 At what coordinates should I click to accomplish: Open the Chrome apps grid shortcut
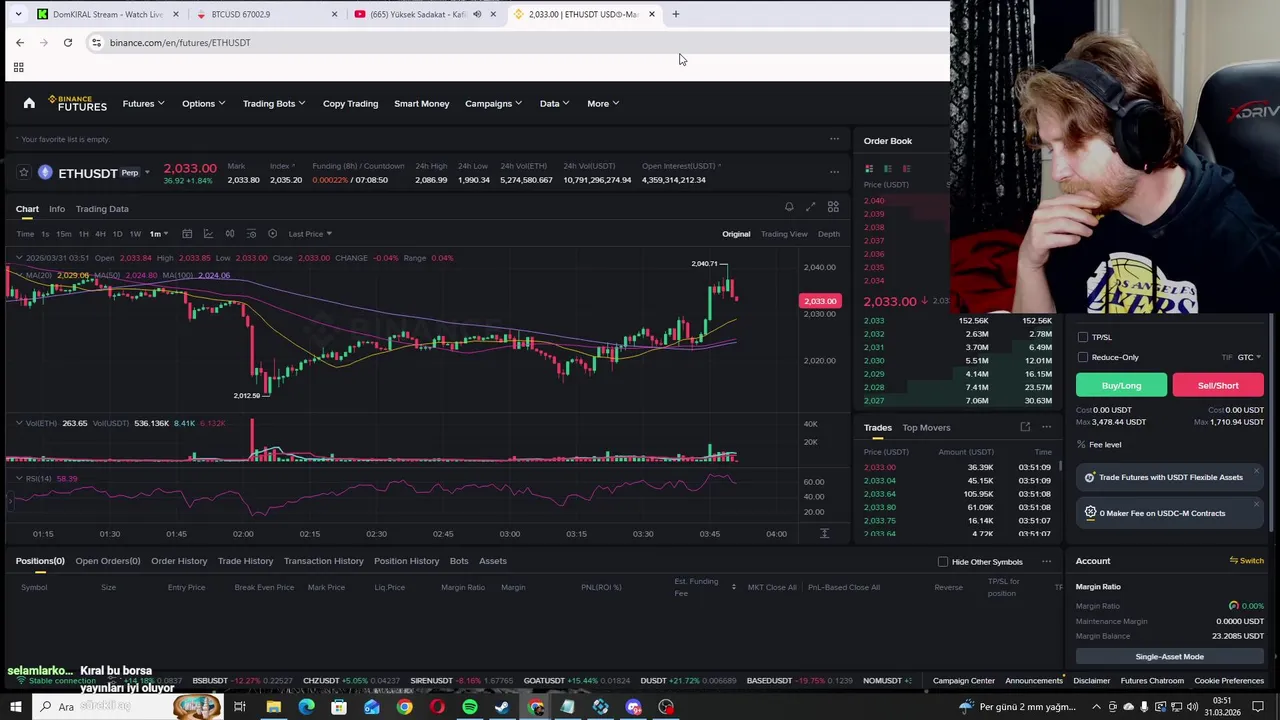(x=18, y=67)
